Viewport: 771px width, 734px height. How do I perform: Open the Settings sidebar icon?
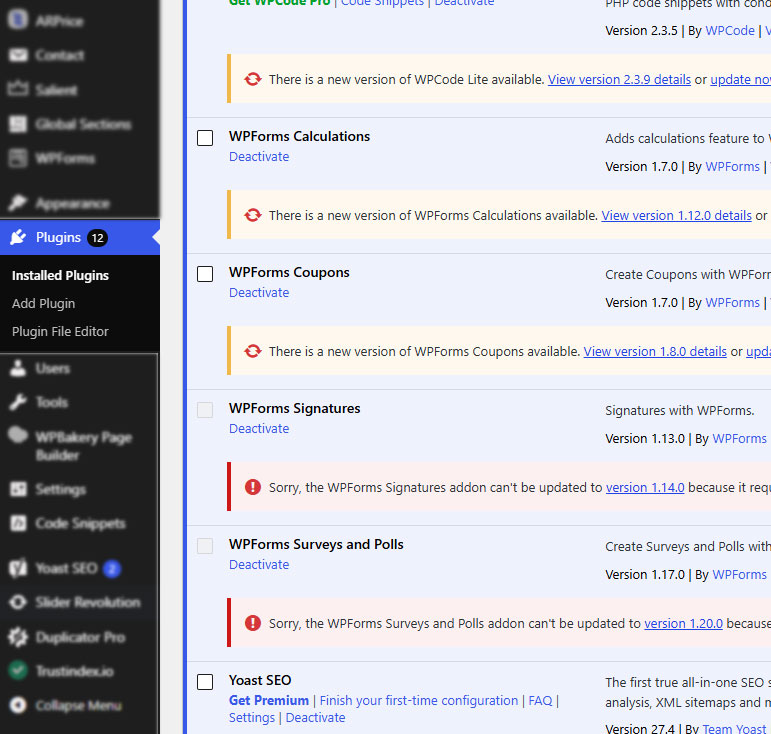(18, 489)
